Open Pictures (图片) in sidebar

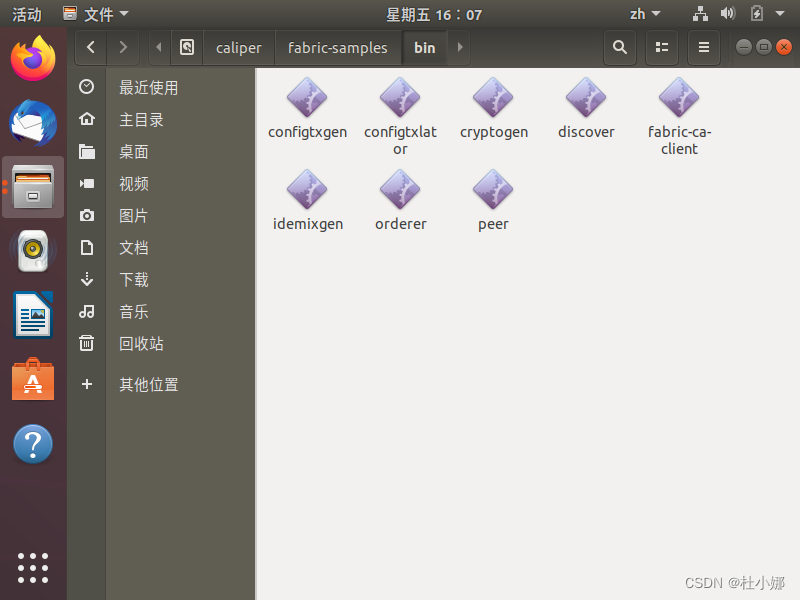coord(161,215)
